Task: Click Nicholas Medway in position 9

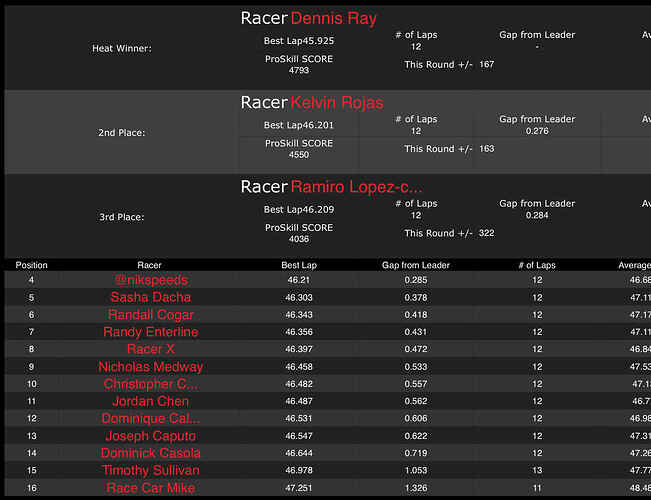Action: (x=150, y=367)
